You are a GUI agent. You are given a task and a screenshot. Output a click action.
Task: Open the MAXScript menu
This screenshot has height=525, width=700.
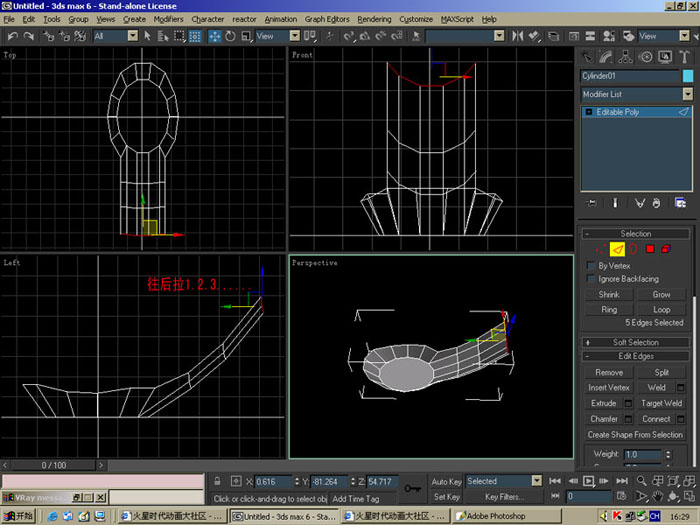coord(457,19)
